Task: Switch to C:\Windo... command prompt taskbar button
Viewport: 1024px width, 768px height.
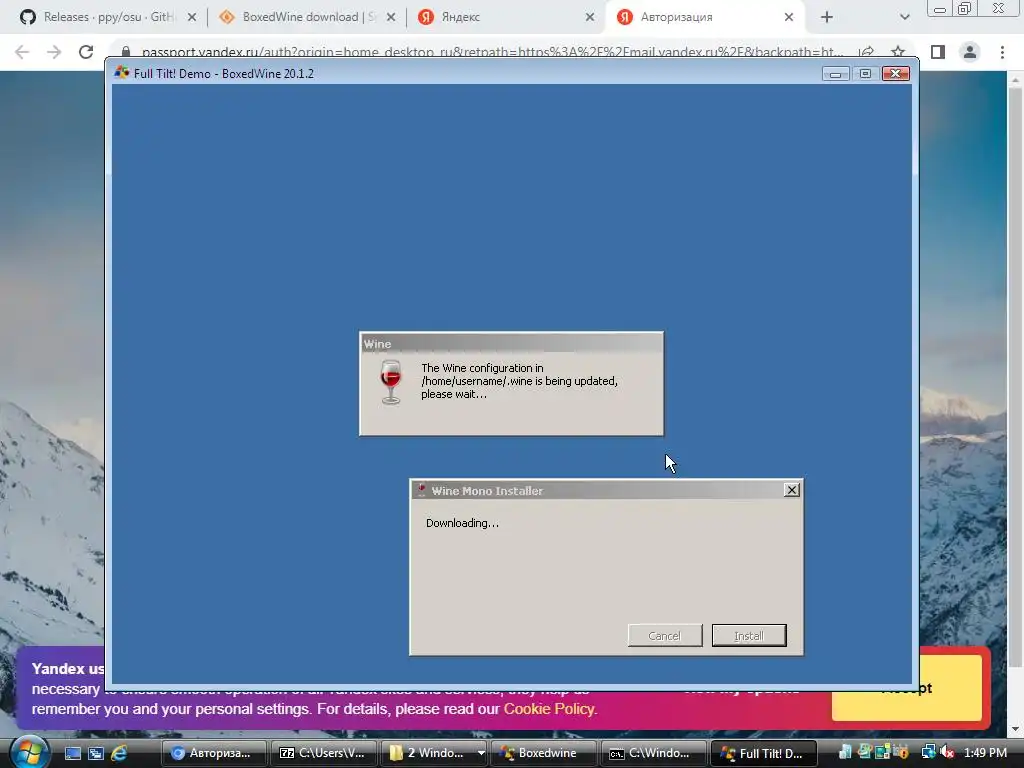Action: [x=654, y=753]
